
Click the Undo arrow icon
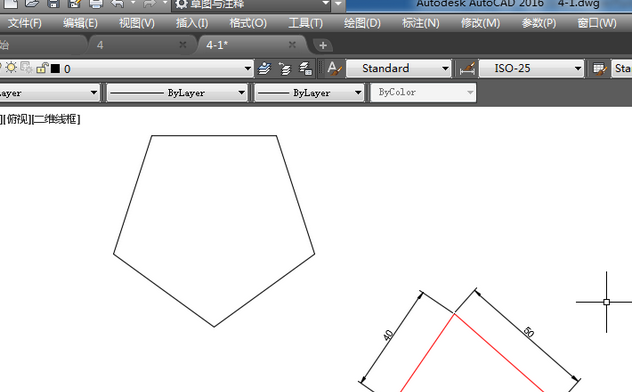pyautogui.click(x=118, y=3)
